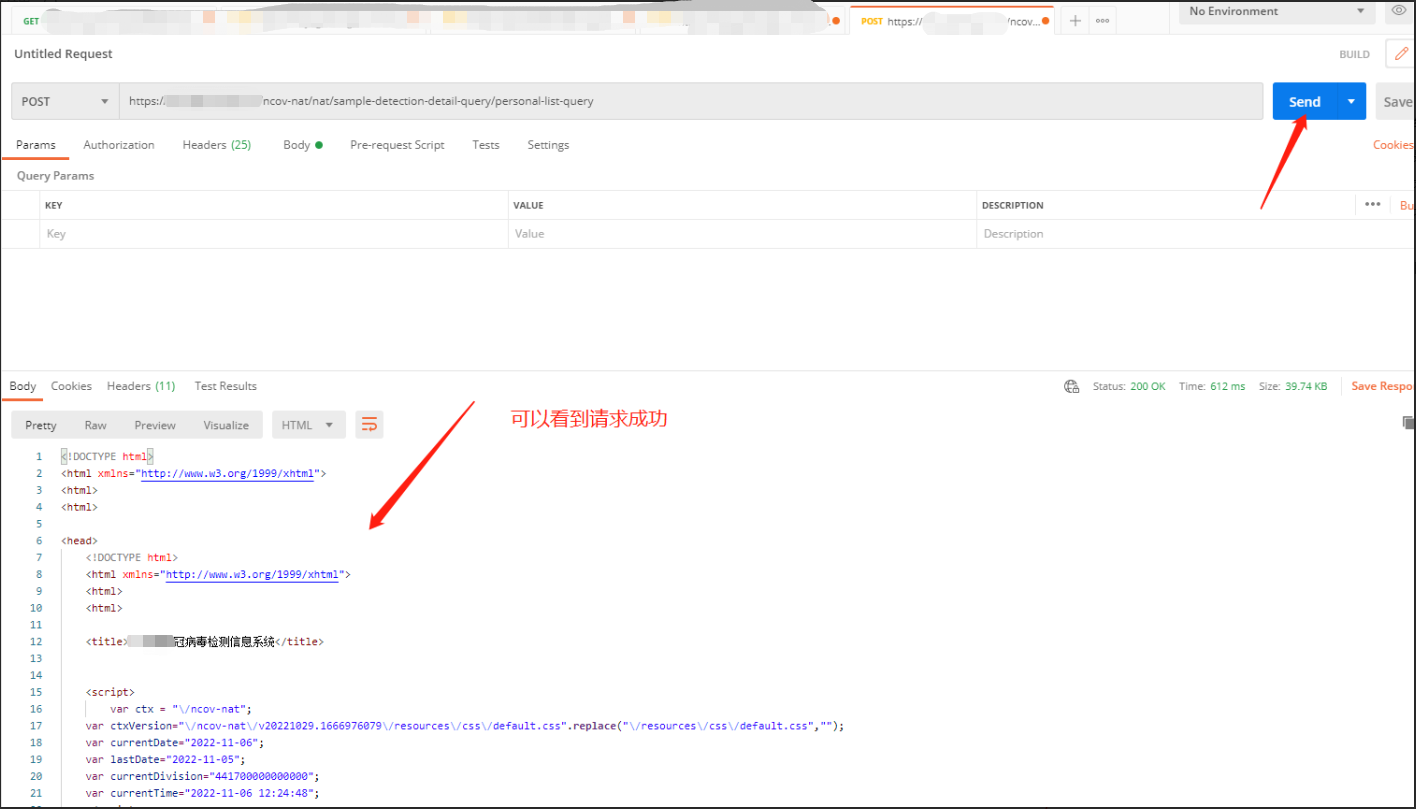Switch to the Test Results tab
Screen dimensions: 1416x809
(226, 386)
